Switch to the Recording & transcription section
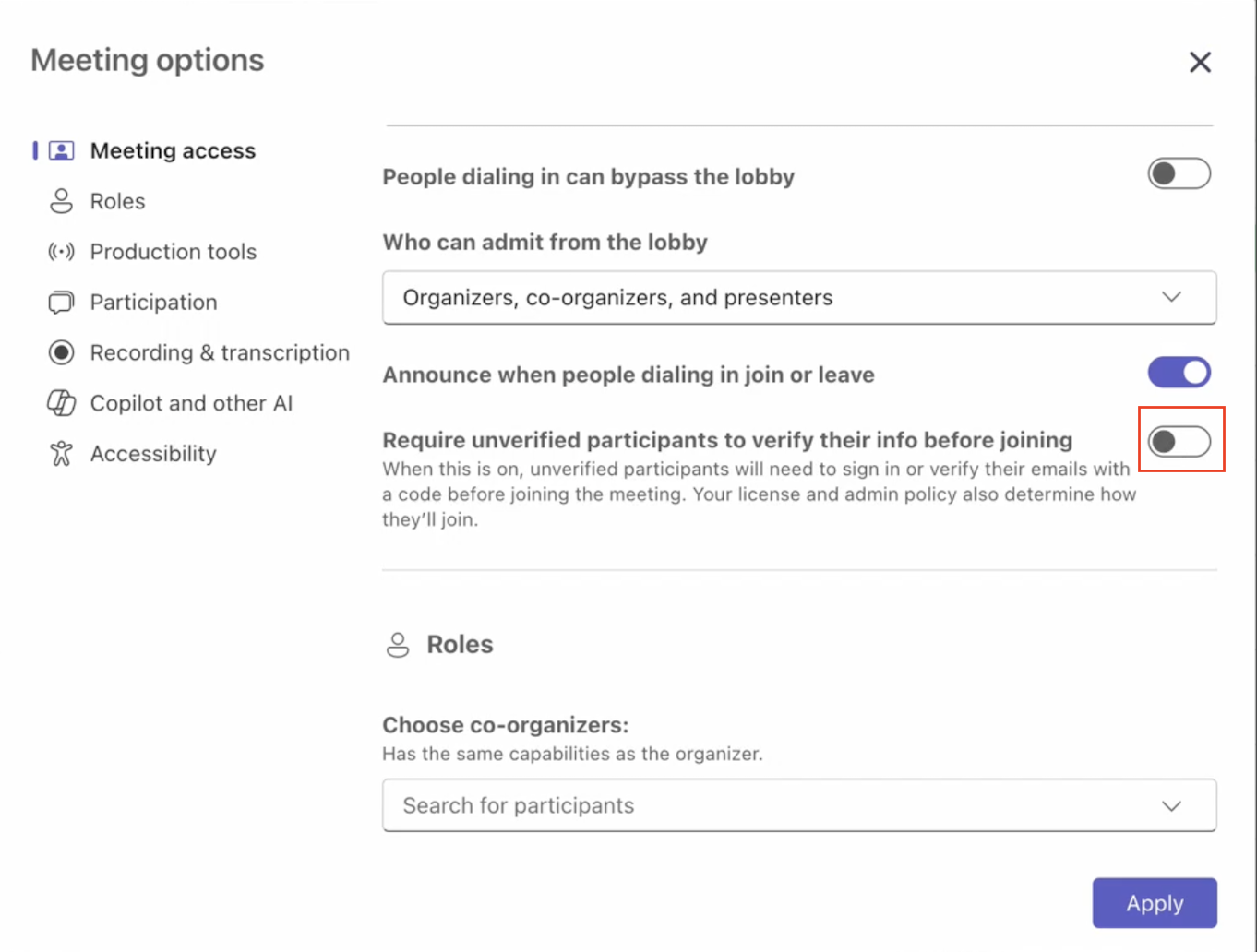1257x952 pixels. [219, 352]
